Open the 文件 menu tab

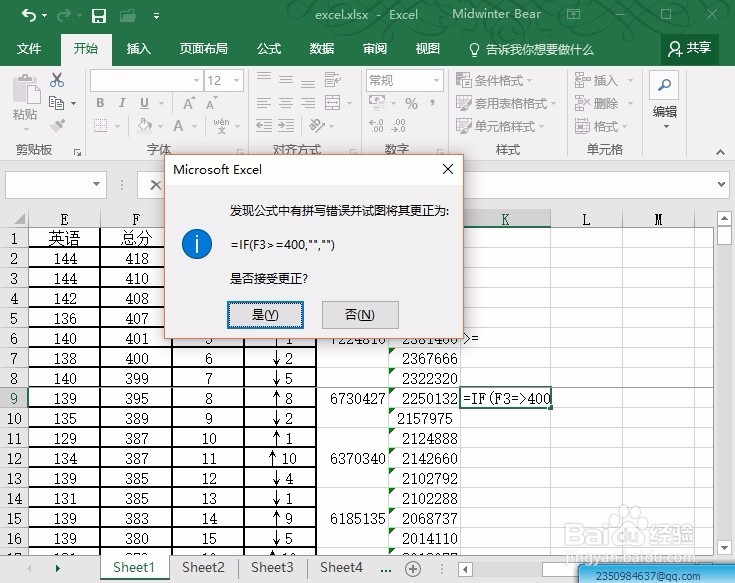pyautogui.click(x=29, y=49)
